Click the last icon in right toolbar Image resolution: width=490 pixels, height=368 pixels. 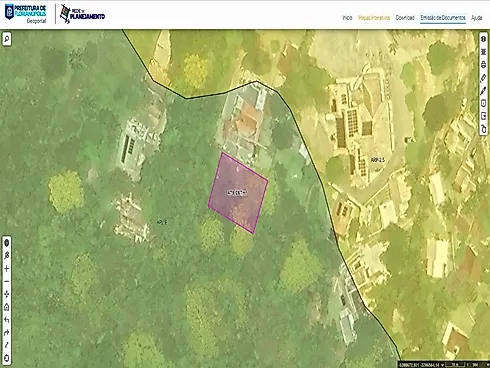pos(483,129)
